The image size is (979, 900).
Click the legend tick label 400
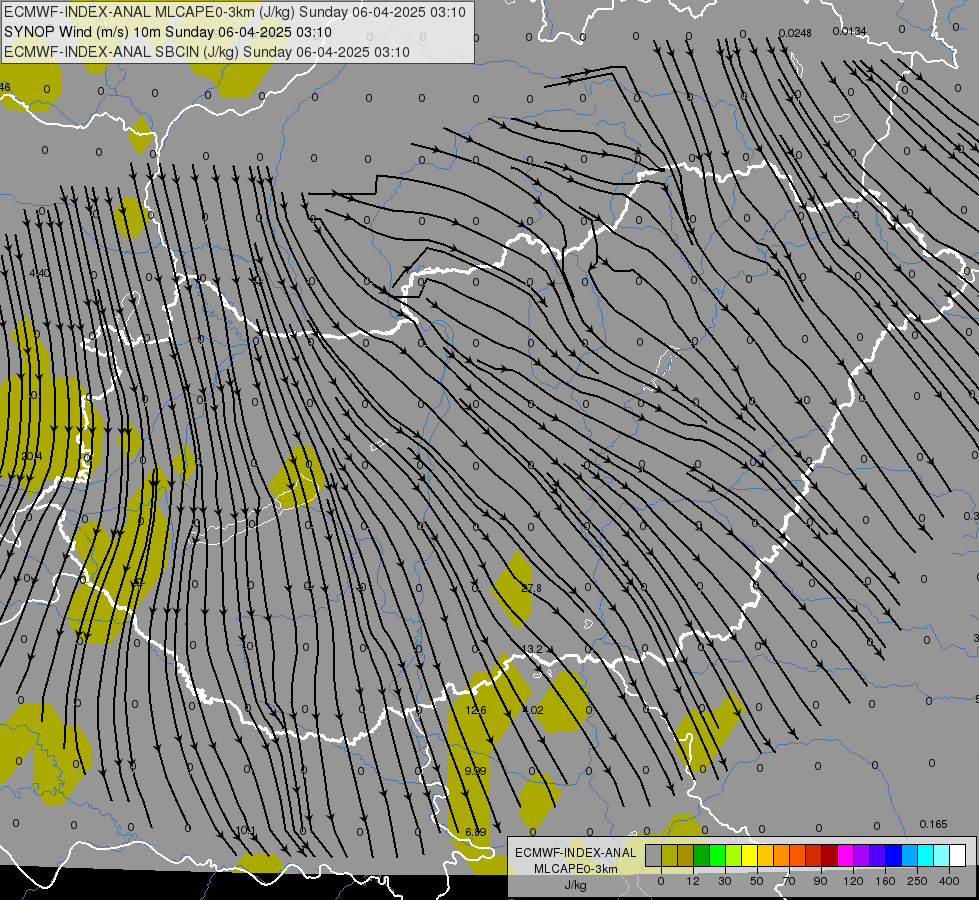[x=949, y=881]
